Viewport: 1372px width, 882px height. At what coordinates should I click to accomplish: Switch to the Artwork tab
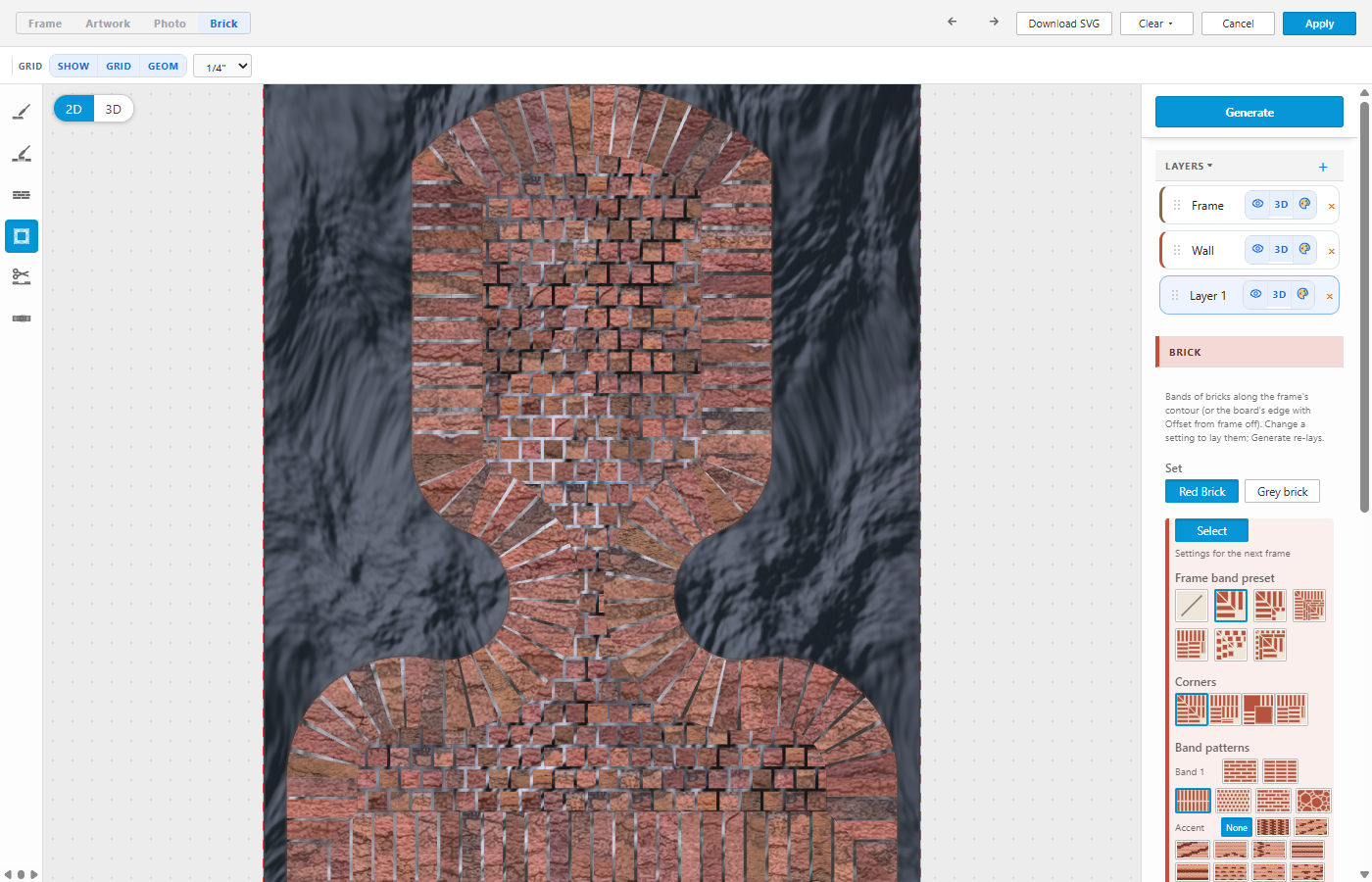108,24
